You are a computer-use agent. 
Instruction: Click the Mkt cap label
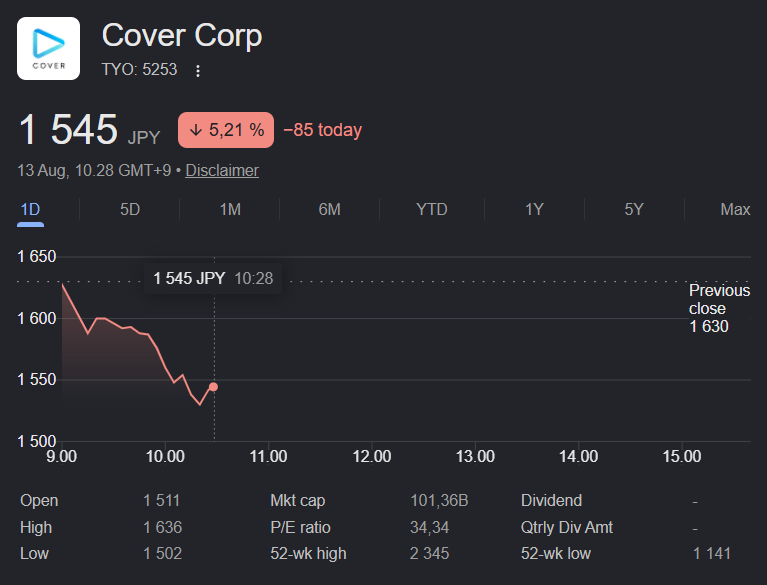click(297, 500)
